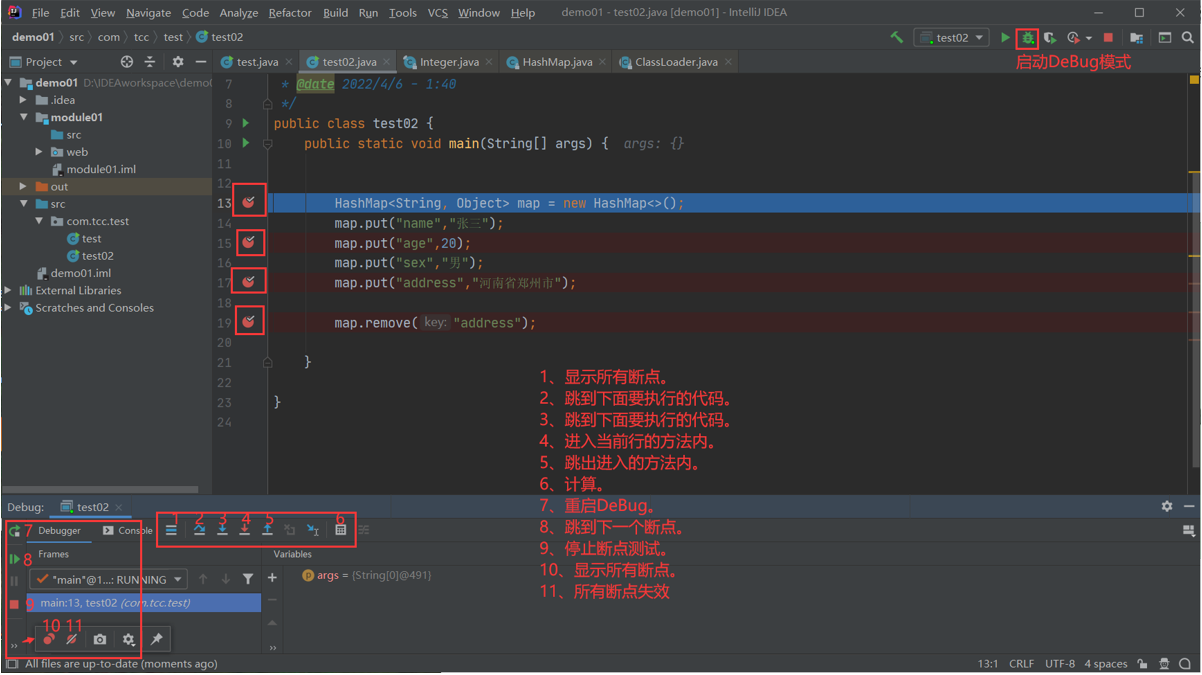
Task: Click Locate file target icon in Project panel
Action: (x=127, y=62)
